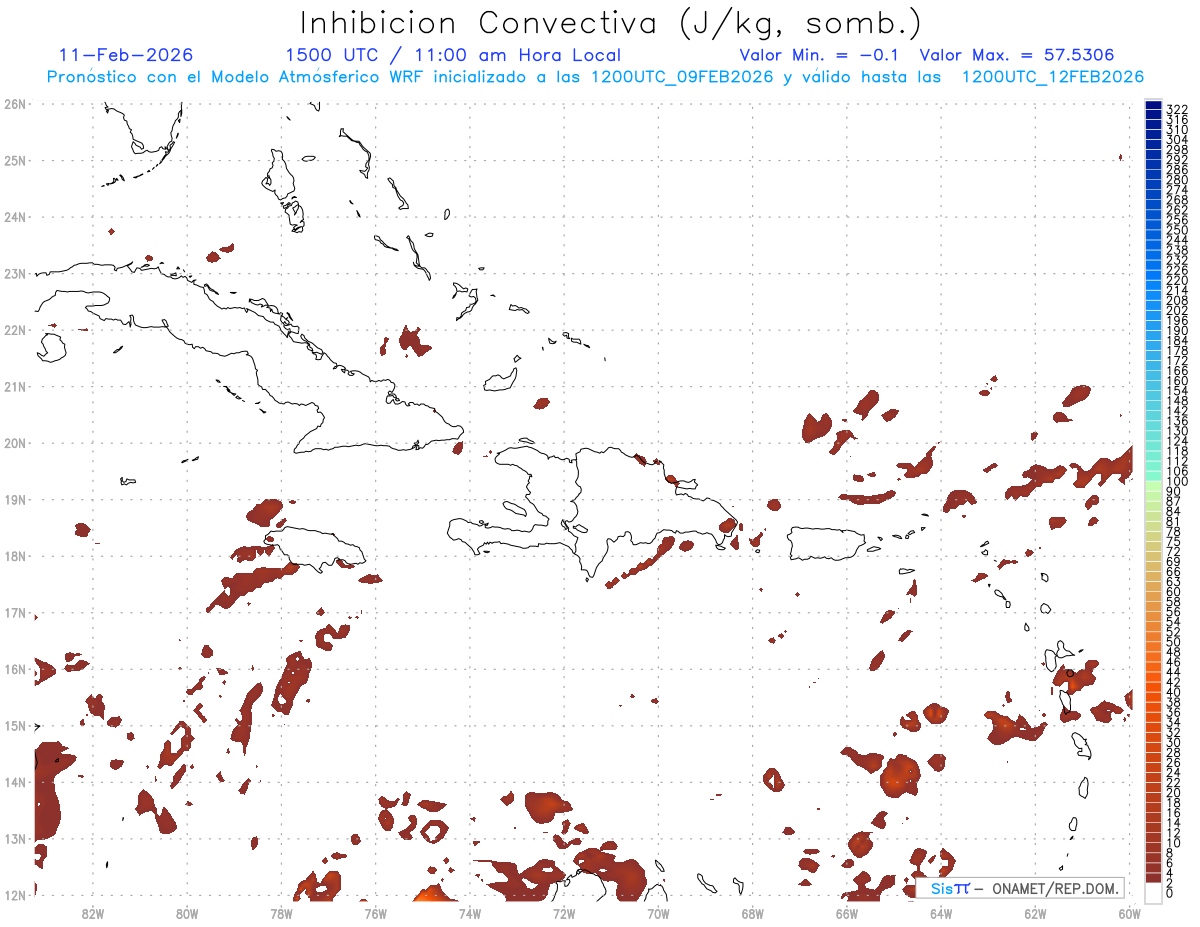Click the 76W longitude label

pos(376,913)
